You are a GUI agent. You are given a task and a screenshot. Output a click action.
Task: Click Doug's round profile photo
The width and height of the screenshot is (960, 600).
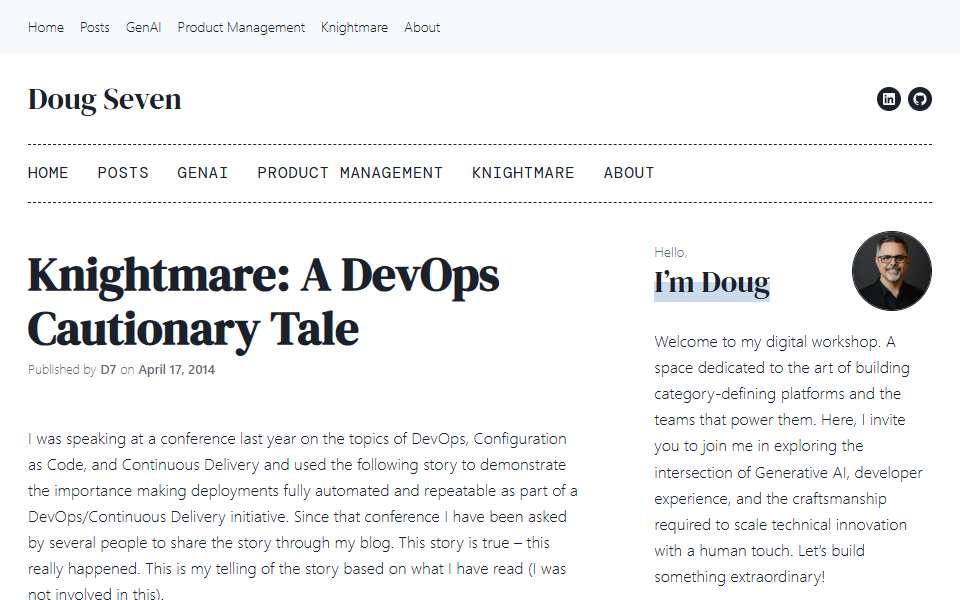pyautogui.click(x=891, y=271)
